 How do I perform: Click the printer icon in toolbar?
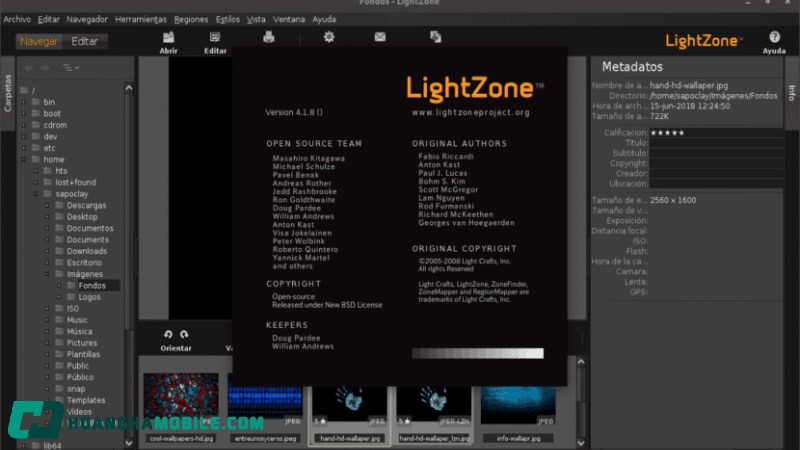point(268,38)
